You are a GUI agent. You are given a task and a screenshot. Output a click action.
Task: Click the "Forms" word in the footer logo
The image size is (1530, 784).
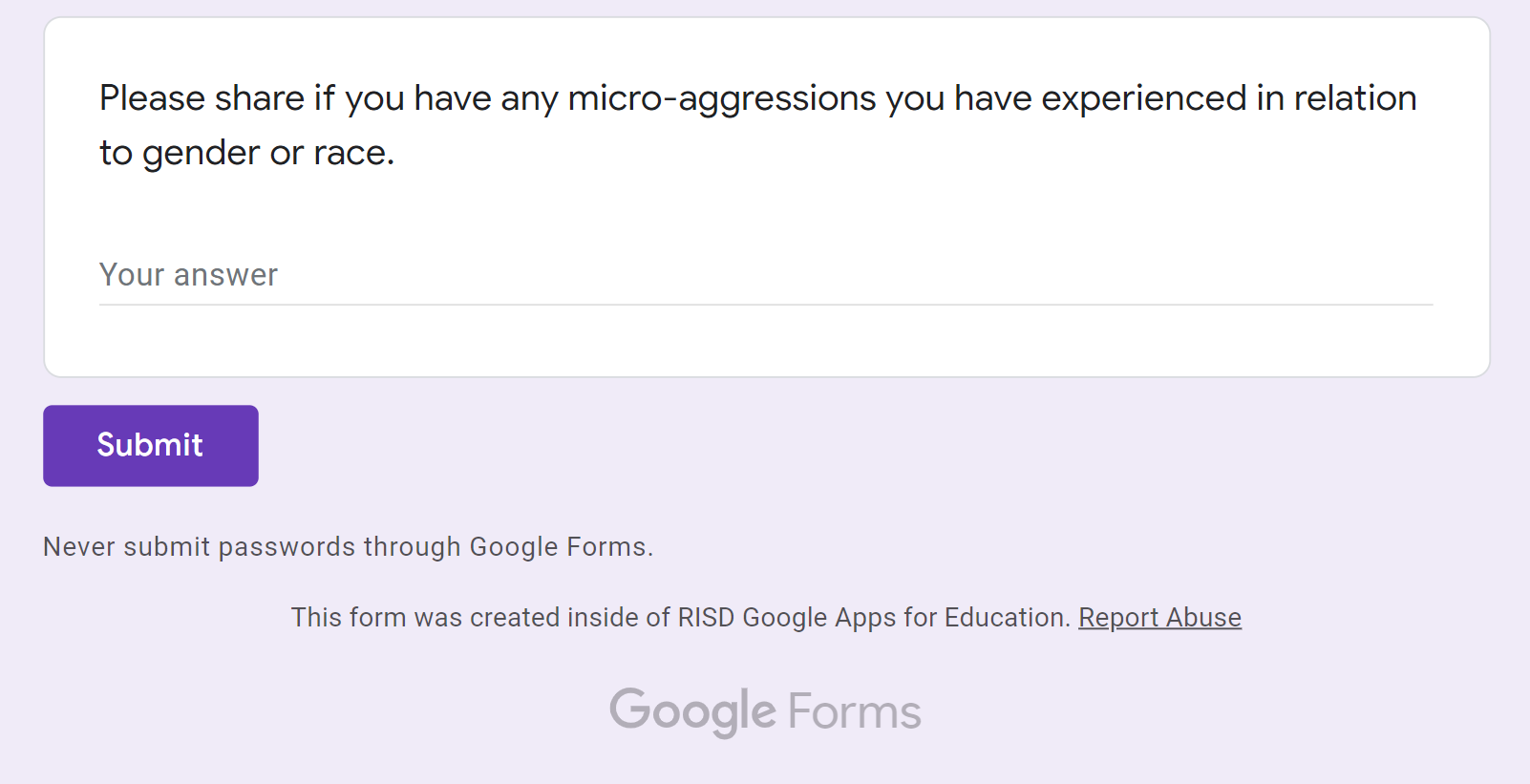point(855,711)
